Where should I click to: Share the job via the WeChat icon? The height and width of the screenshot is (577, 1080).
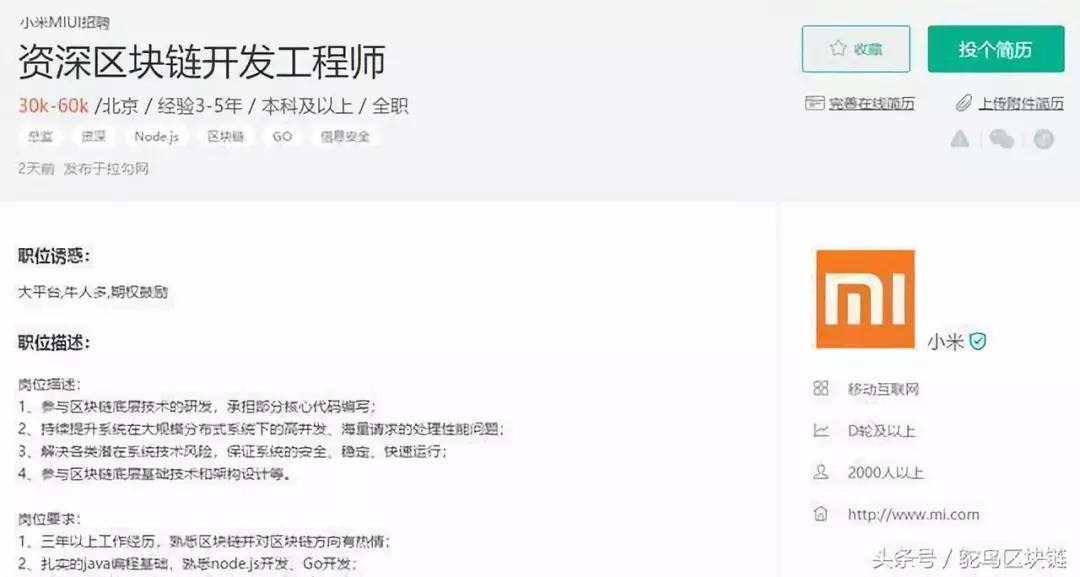click(1001, 139)
